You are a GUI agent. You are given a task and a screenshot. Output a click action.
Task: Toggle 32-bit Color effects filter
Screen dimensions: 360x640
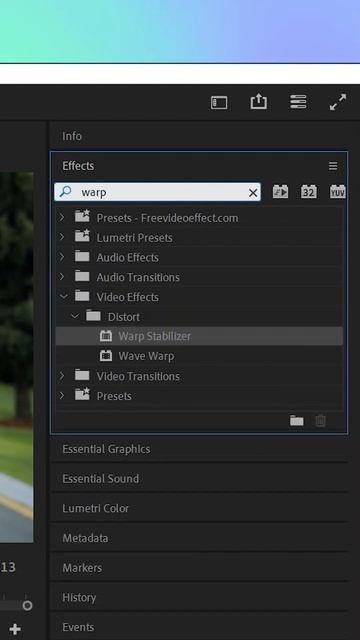[x=309, y=192]
